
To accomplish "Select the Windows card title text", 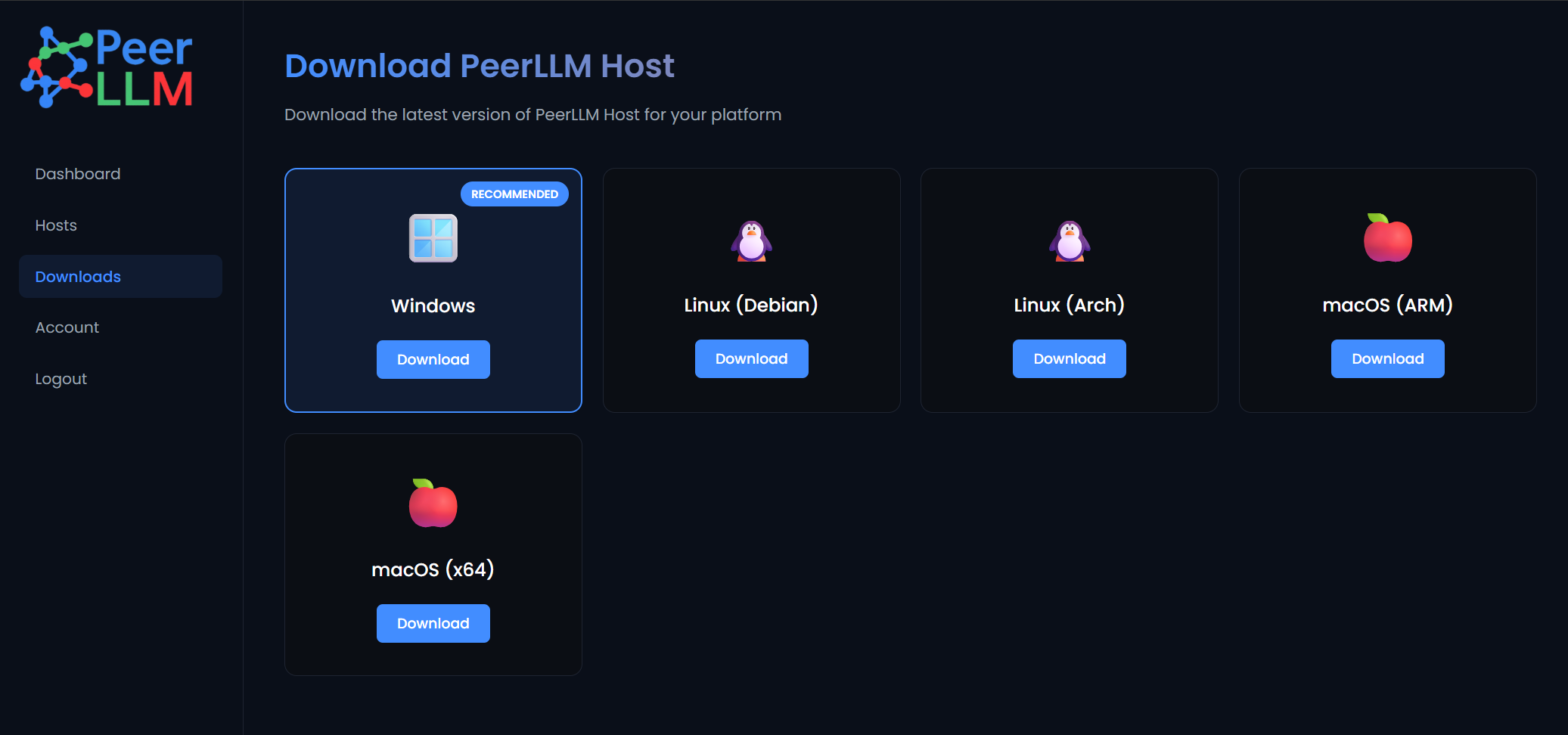I will (433, 305).
